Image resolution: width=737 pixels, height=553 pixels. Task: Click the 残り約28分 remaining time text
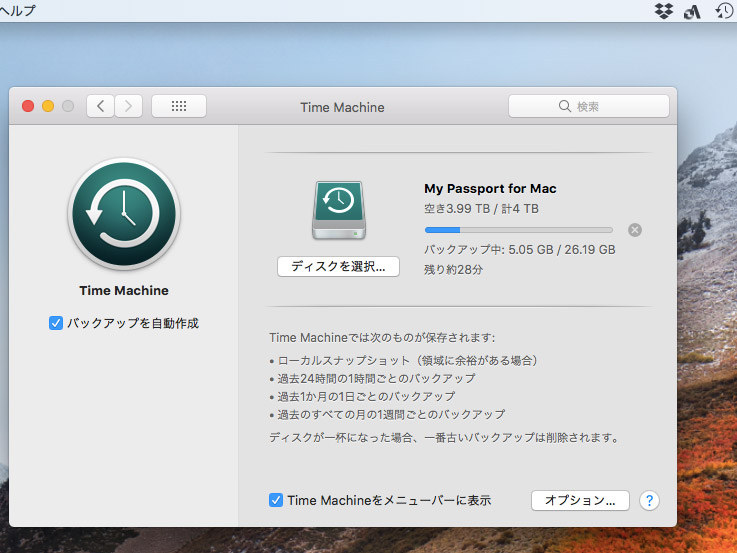click(453, 270)
